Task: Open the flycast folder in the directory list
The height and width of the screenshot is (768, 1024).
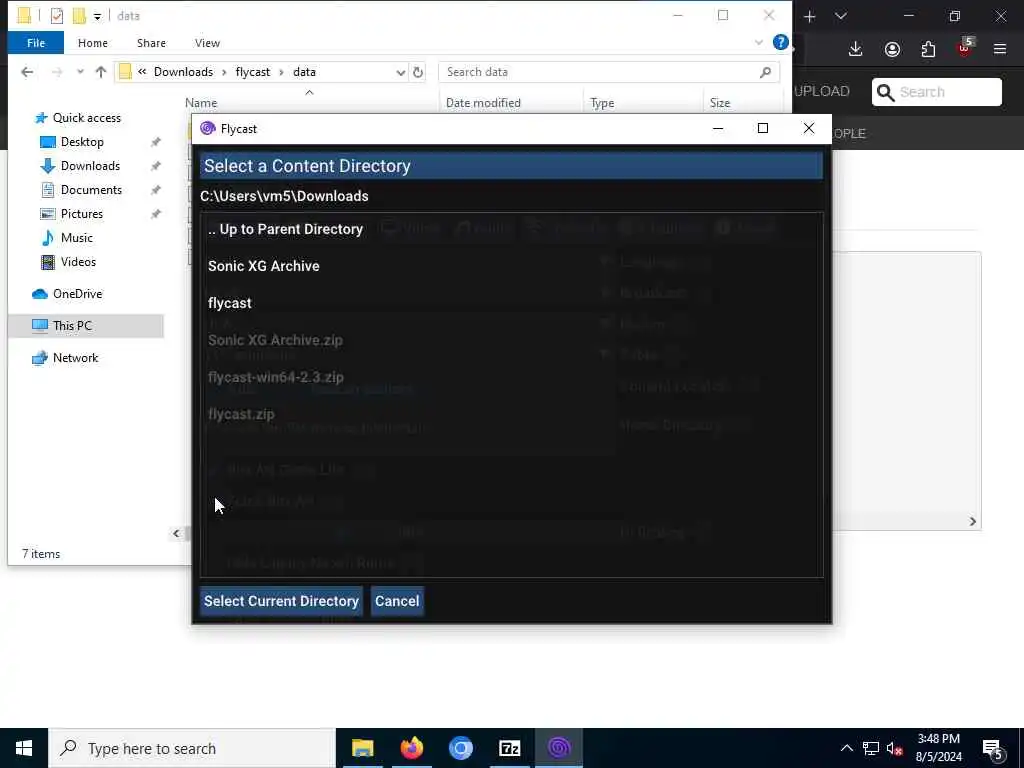Action: point(229,303)
